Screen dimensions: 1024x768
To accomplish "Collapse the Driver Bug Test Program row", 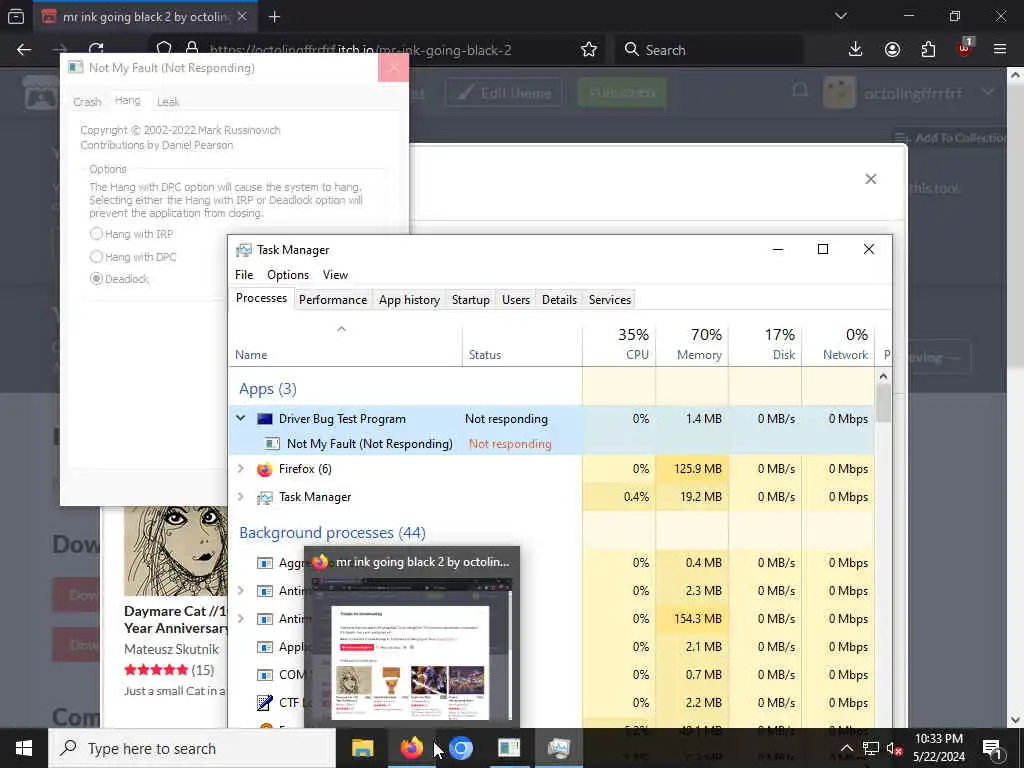I will 241,419.
